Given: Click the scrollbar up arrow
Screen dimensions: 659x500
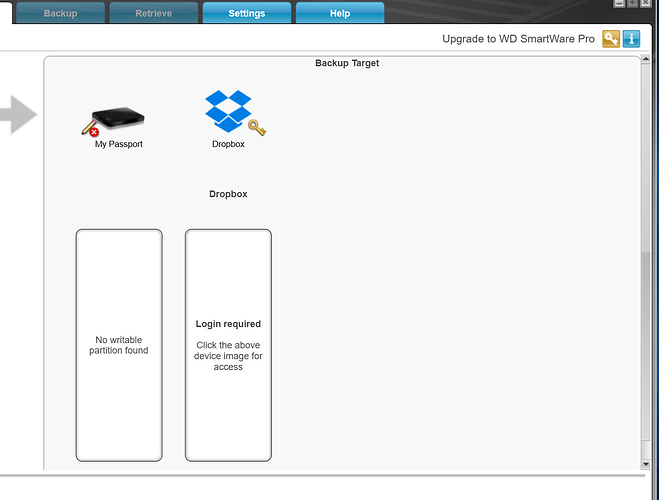Looking at the screenshot, I should click(x=646, y=59).
